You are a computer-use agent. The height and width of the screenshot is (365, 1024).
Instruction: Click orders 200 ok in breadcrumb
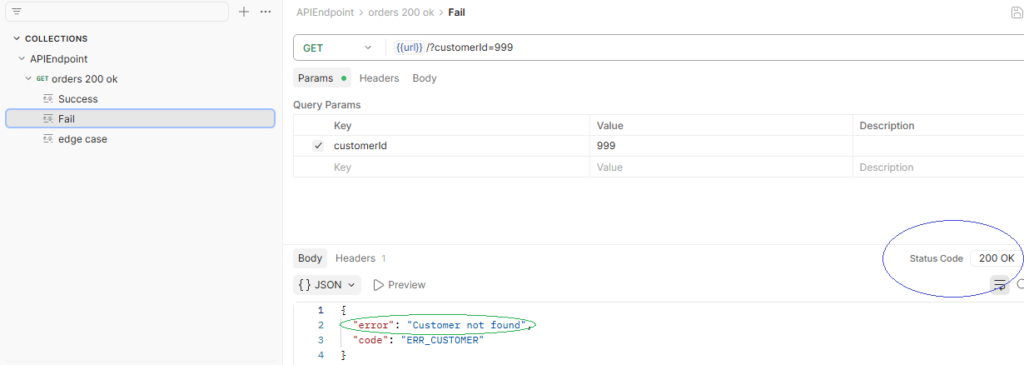click(401, 12)
